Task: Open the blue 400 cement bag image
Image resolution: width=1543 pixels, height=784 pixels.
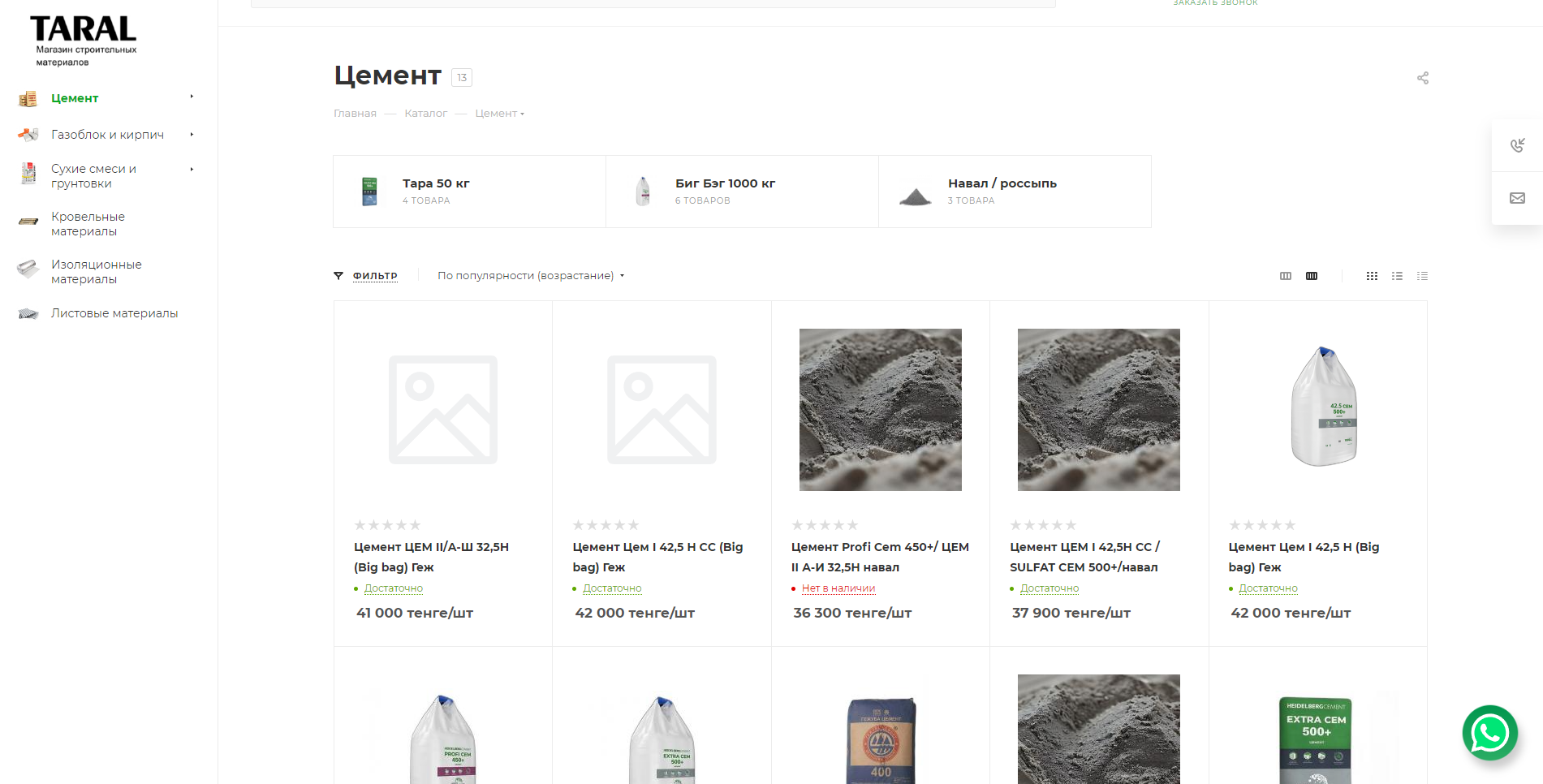Action: [x=881, y=740]
